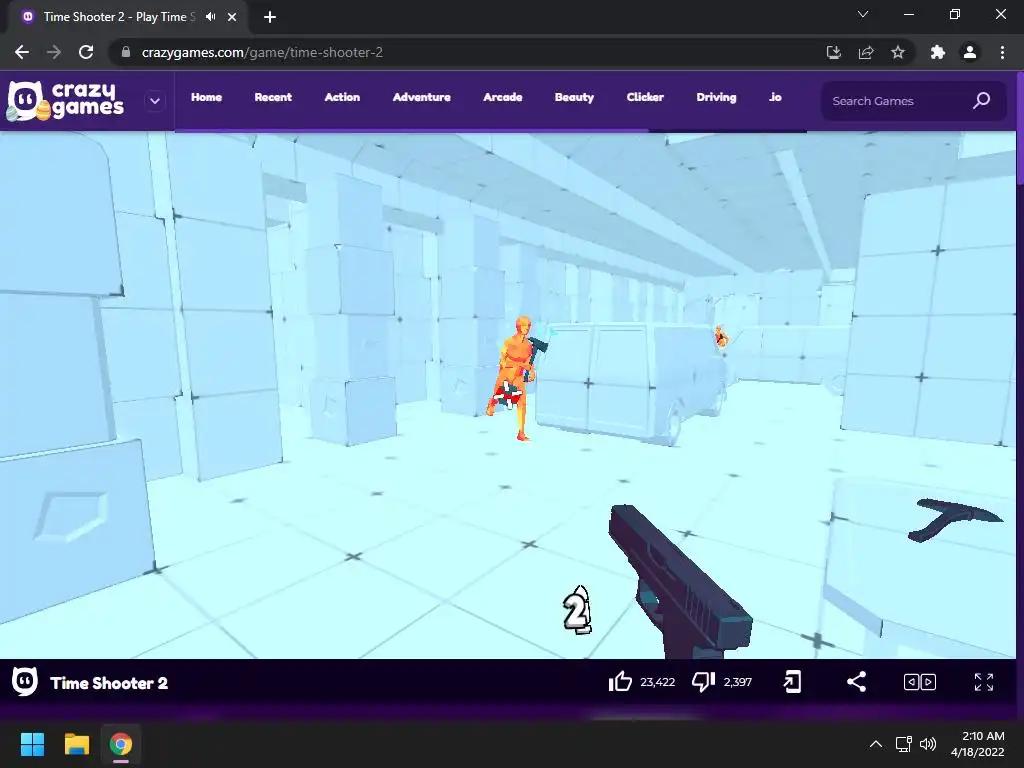Share this page from address bar
The width and height of the screenshot is (1024, 768).
point(866,52)
